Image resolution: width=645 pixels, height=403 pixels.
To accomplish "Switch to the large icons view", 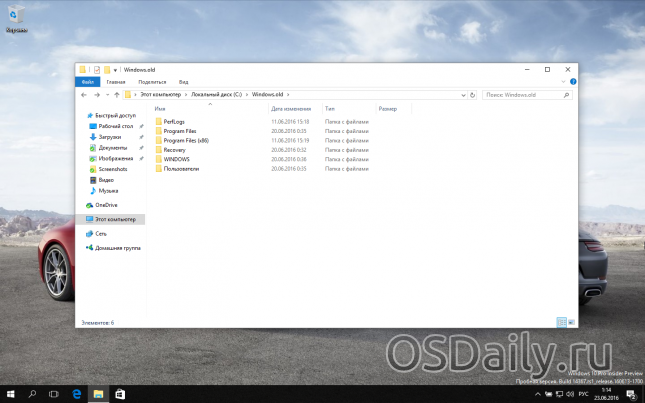I will (x=572, y=323).
